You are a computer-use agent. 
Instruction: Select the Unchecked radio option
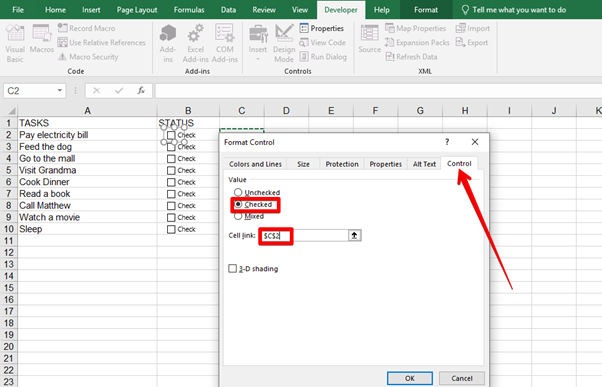coord(257,192)
